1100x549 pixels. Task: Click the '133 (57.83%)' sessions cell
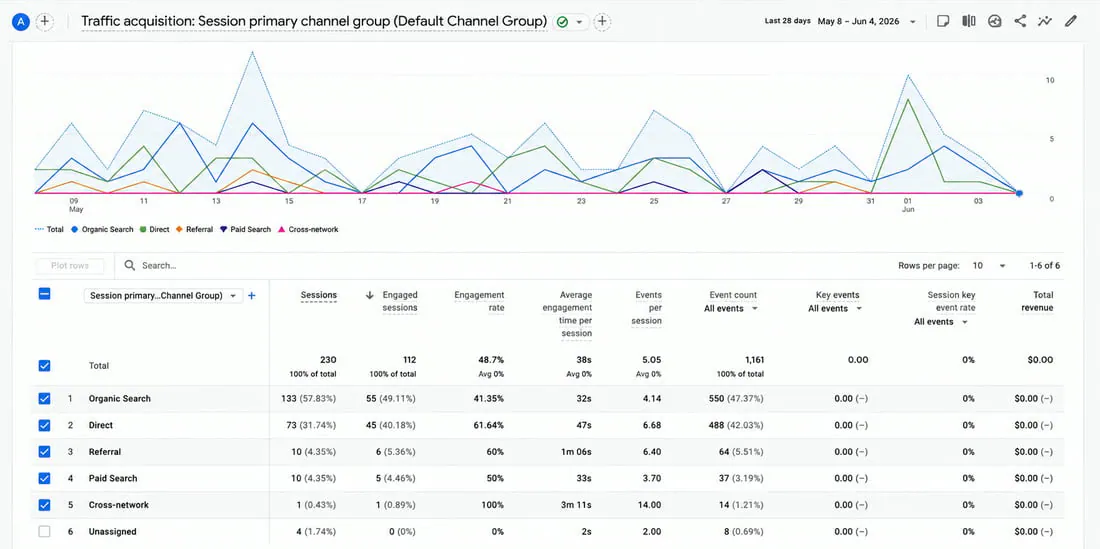click(x=308, y=398)
